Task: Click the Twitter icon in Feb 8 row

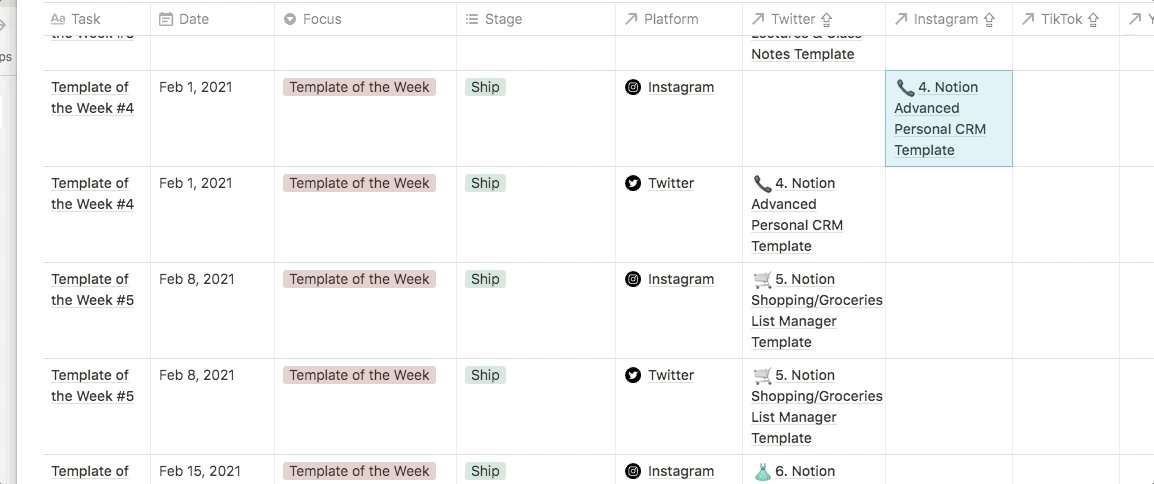Action: tap(633, 375)
